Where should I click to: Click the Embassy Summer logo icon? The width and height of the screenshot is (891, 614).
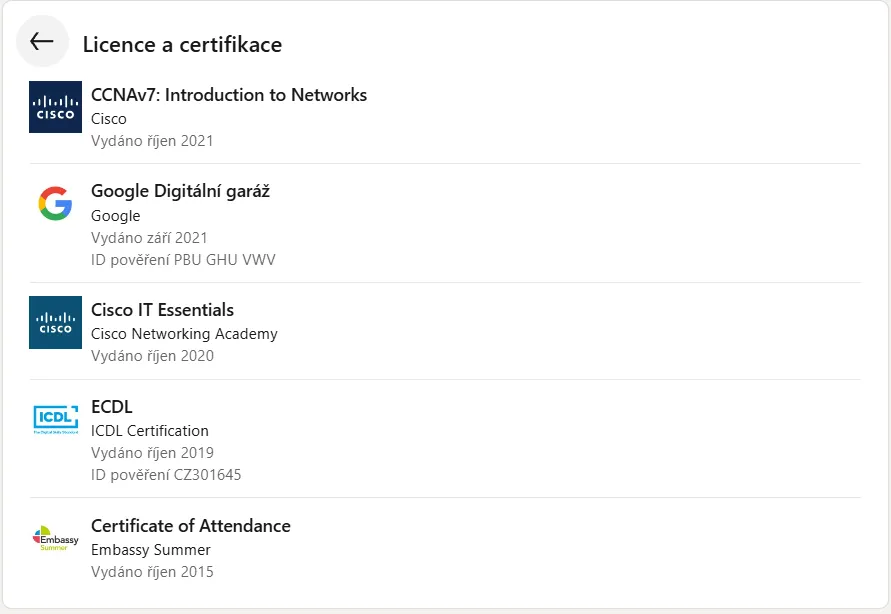55,538
